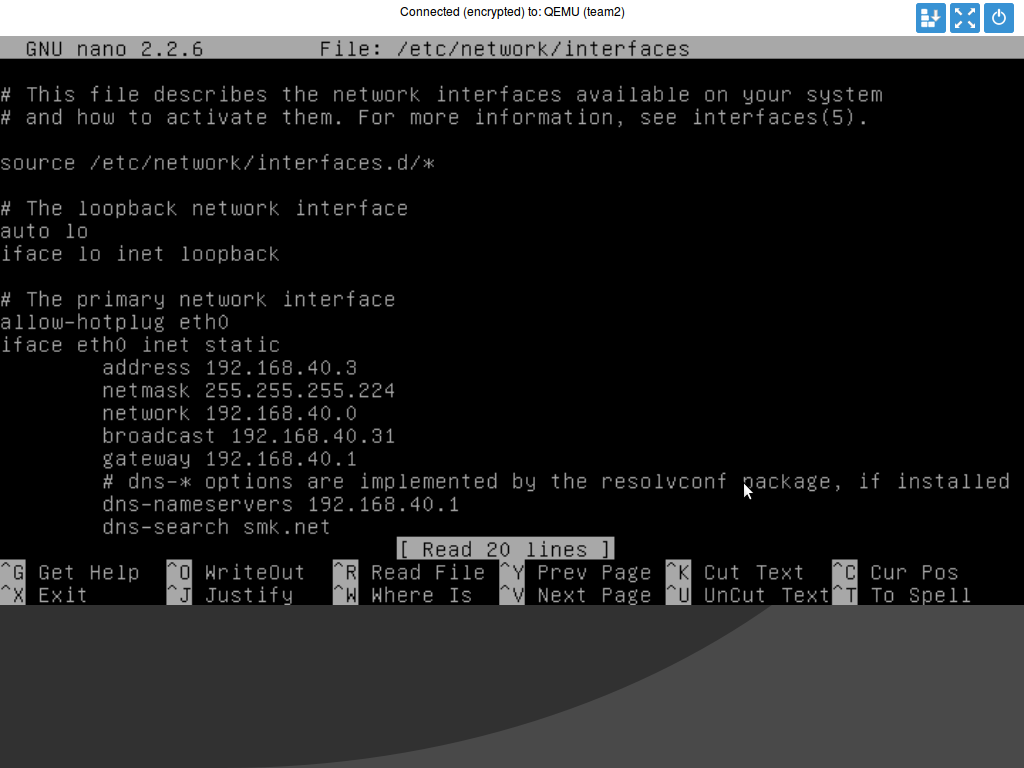Click the Cut Text shortcut label

pyautogui.click(x=754, y=572)
